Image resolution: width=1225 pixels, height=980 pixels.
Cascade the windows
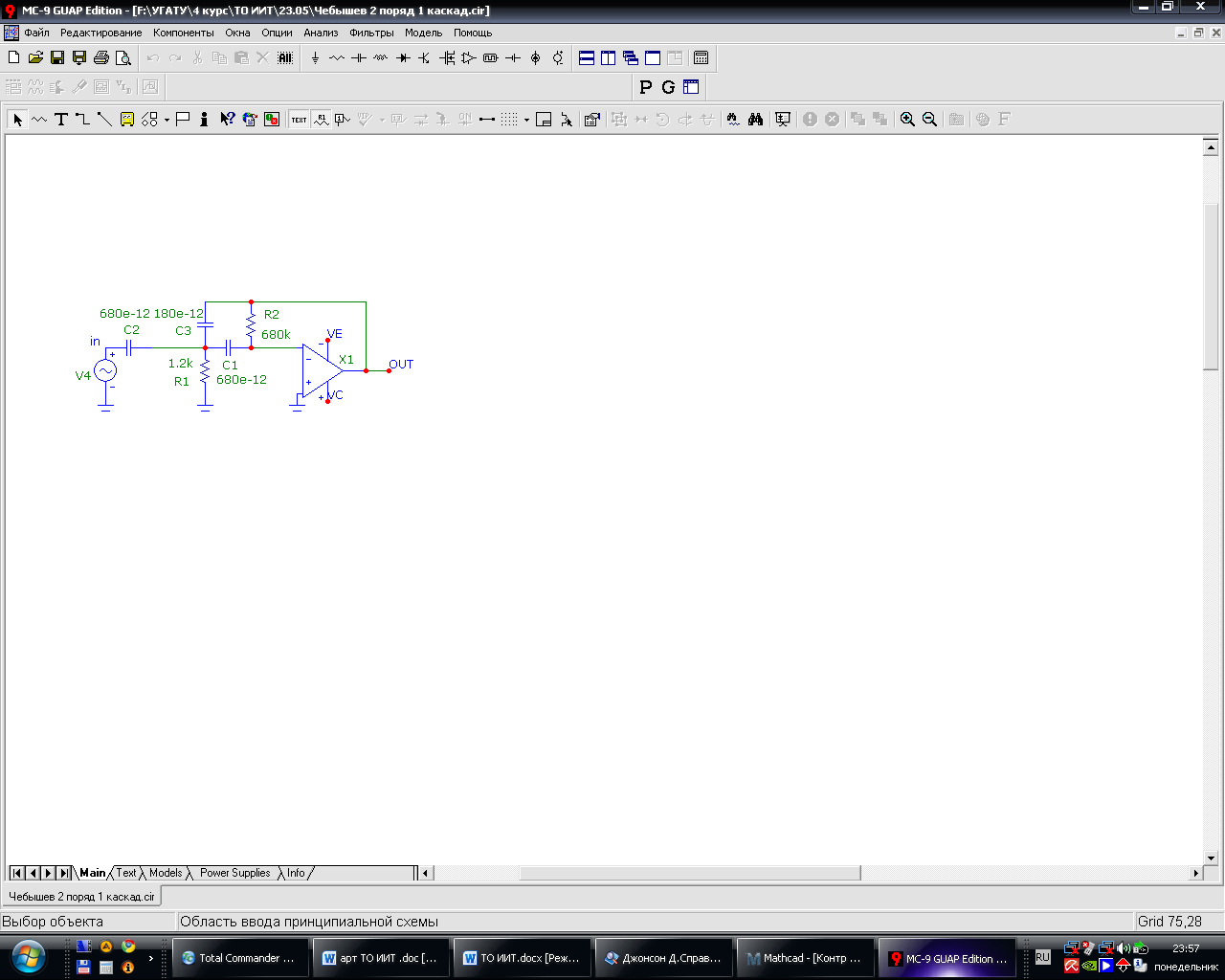[x=631, y=57]
